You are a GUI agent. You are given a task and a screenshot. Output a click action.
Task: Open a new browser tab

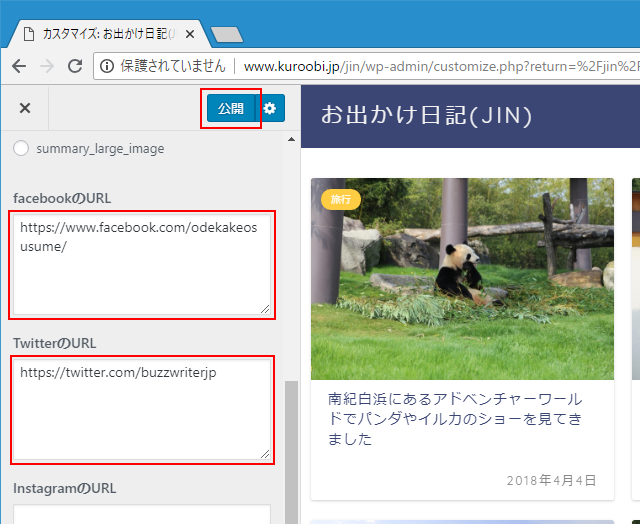227,34
